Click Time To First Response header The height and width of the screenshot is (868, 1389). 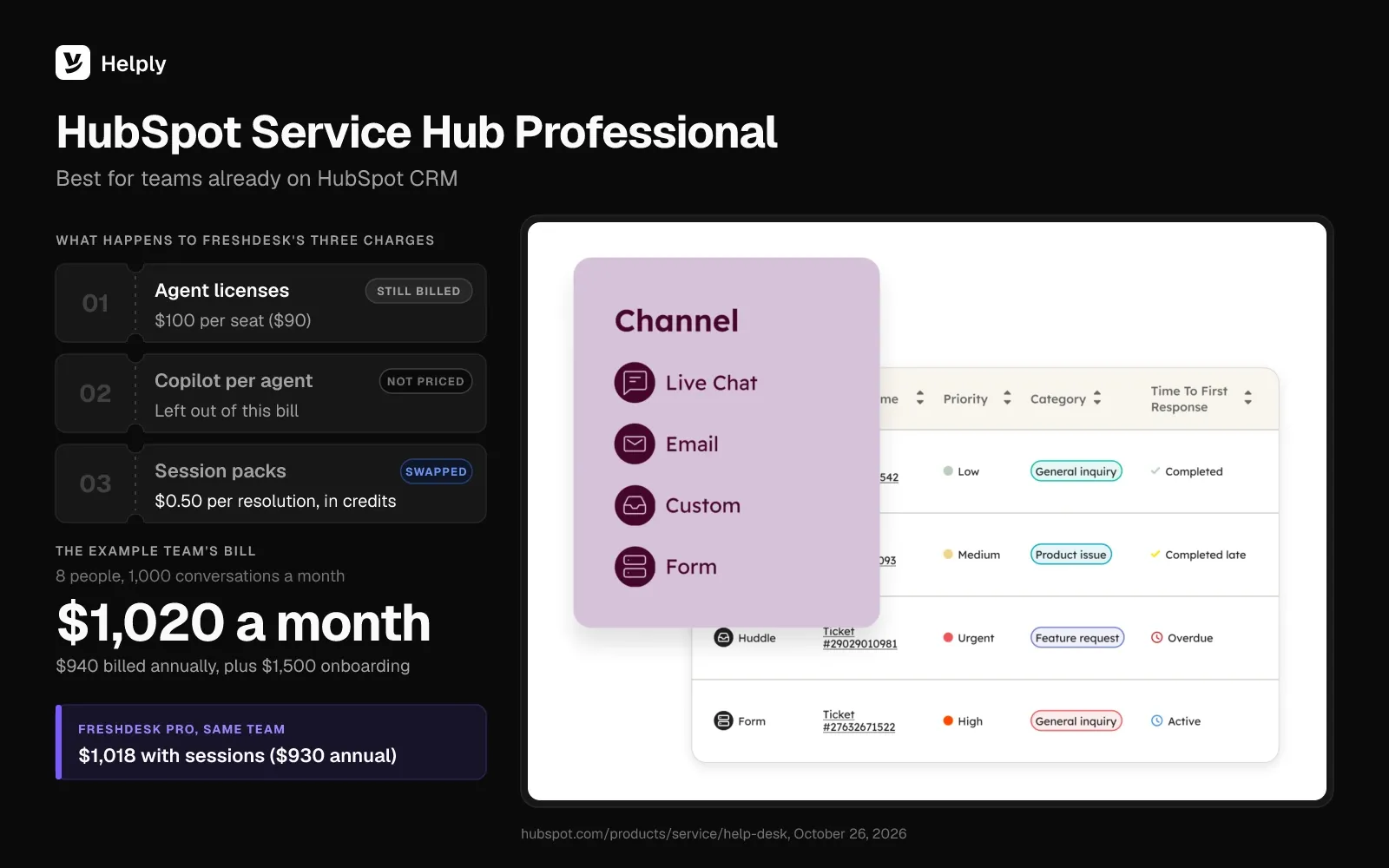pos(1189,398)
